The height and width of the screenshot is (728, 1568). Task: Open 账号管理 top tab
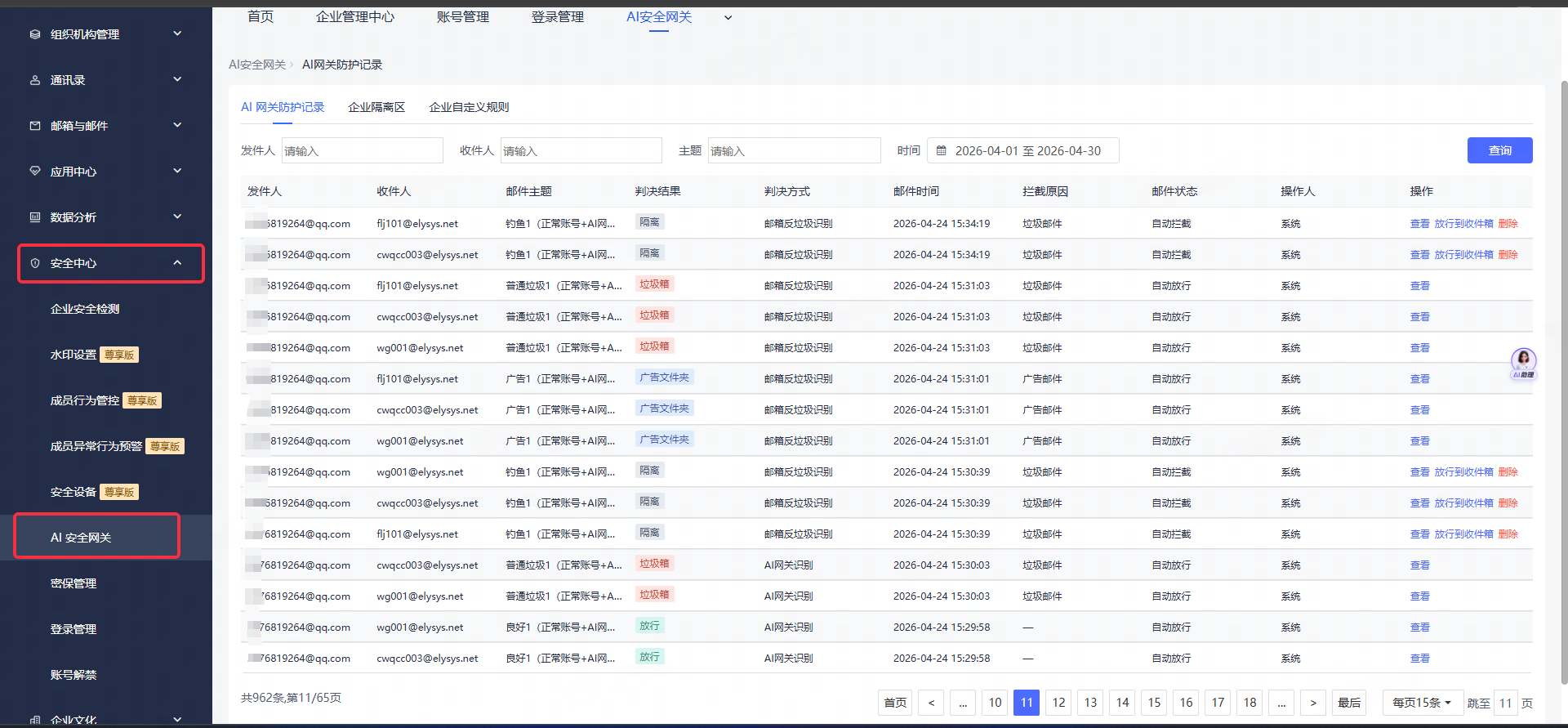click(x=463, y=16)
